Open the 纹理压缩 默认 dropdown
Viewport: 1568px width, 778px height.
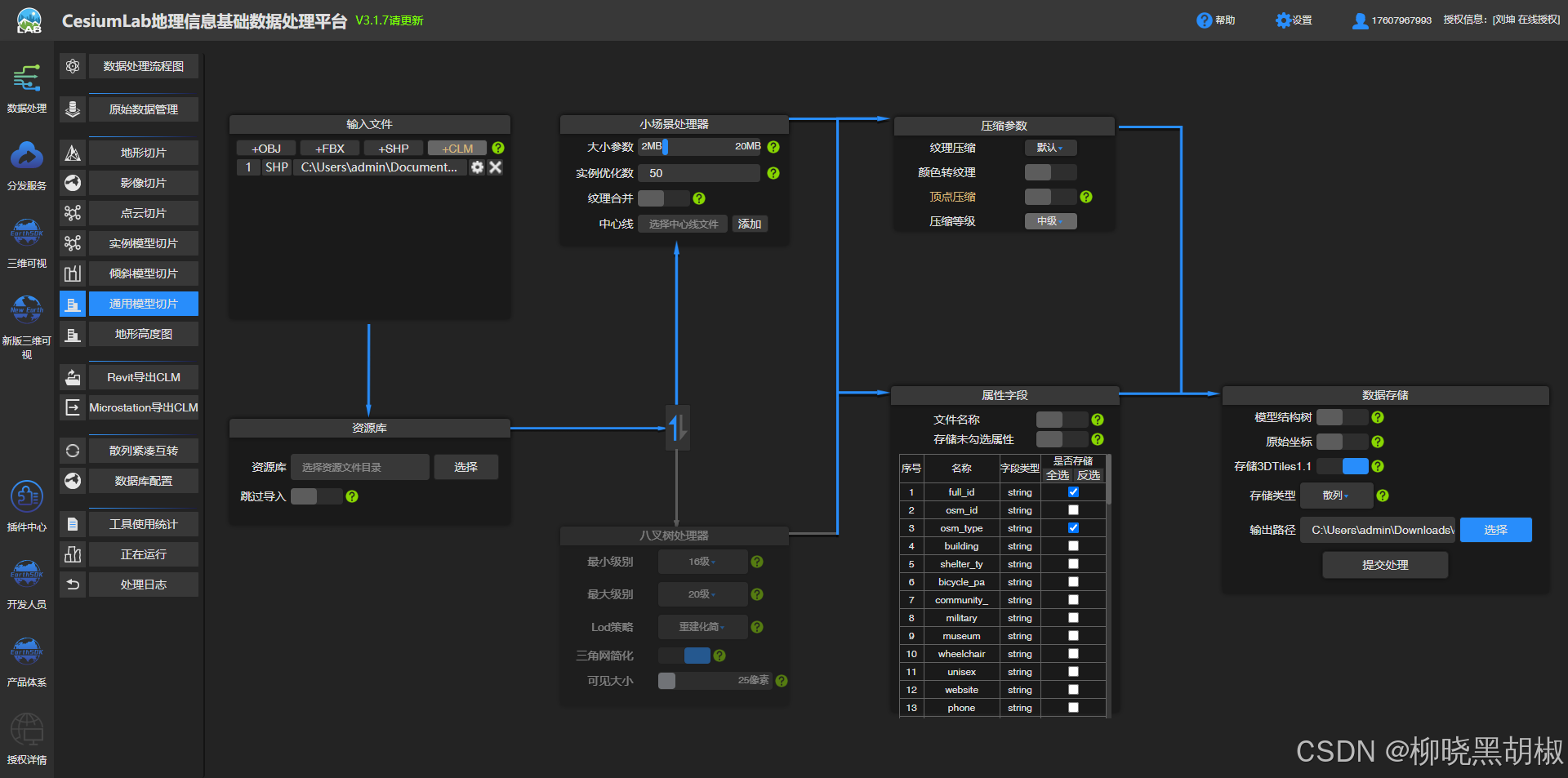[1050, 148]
